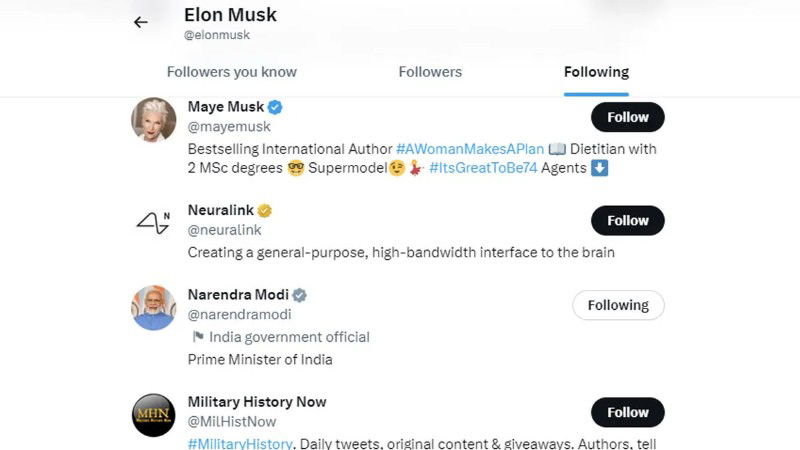The image size is (800, 450).
Task: Switch to Followers you know tab
Action: point(232,72)
